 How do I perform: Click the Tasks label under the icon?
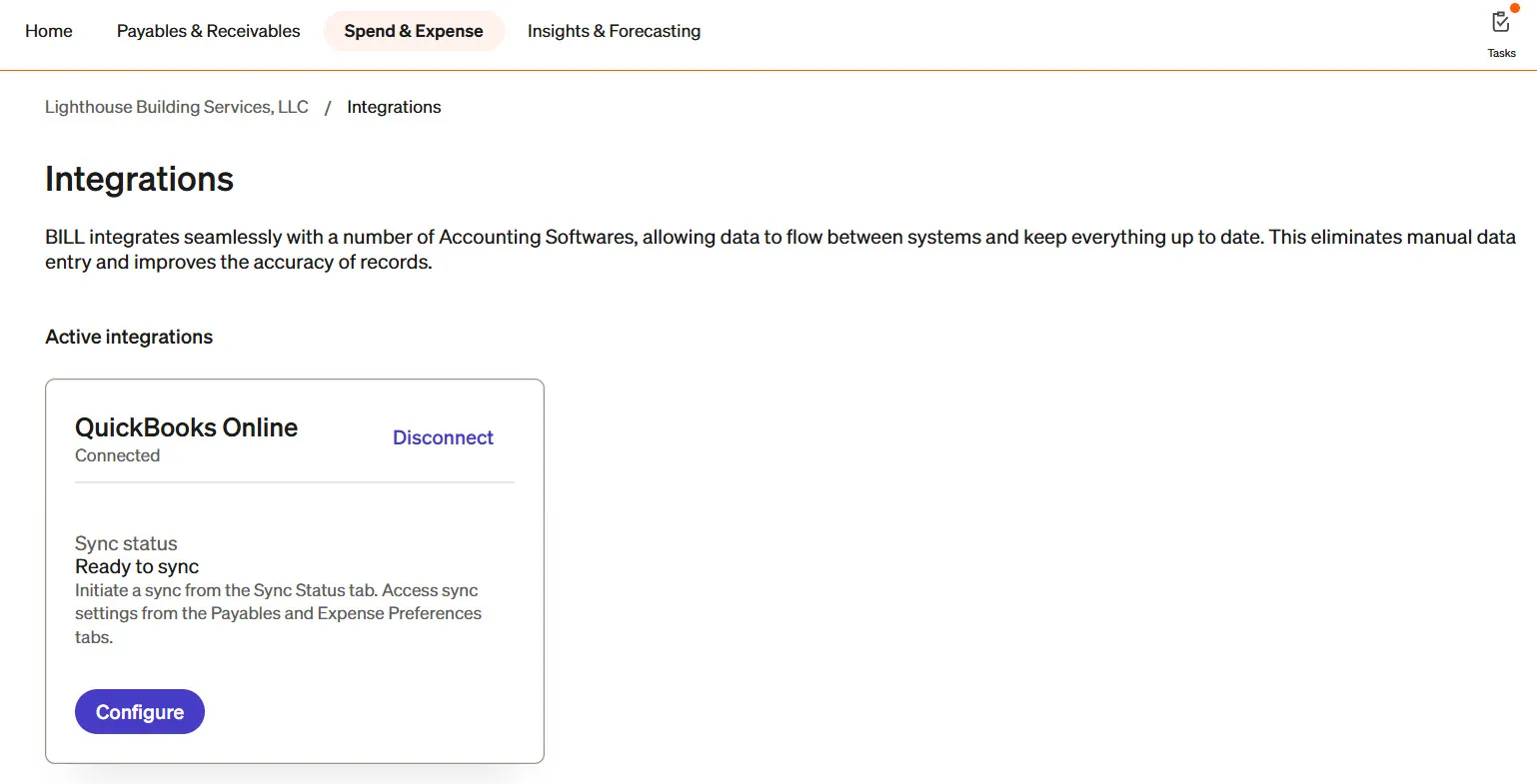pyautogui.click(x=1501, y=53)
